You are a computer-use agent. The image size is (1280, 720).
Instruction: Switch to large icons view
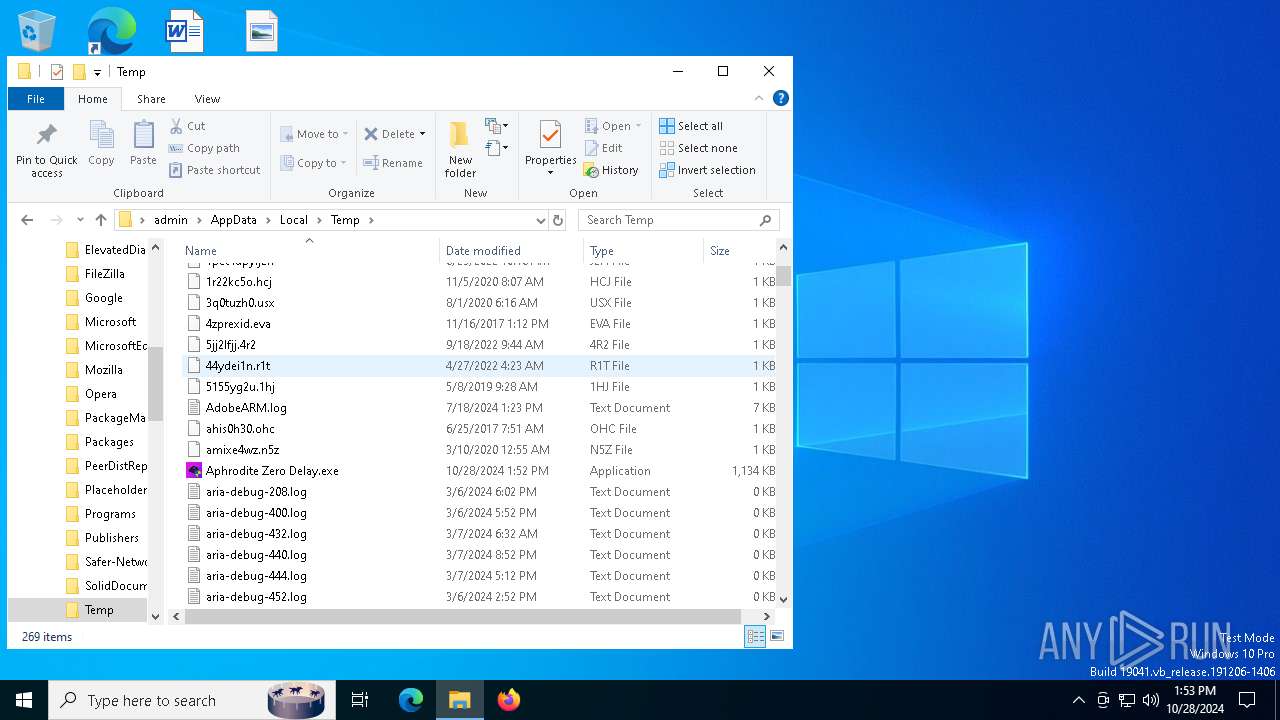click(x=777, y=636)
